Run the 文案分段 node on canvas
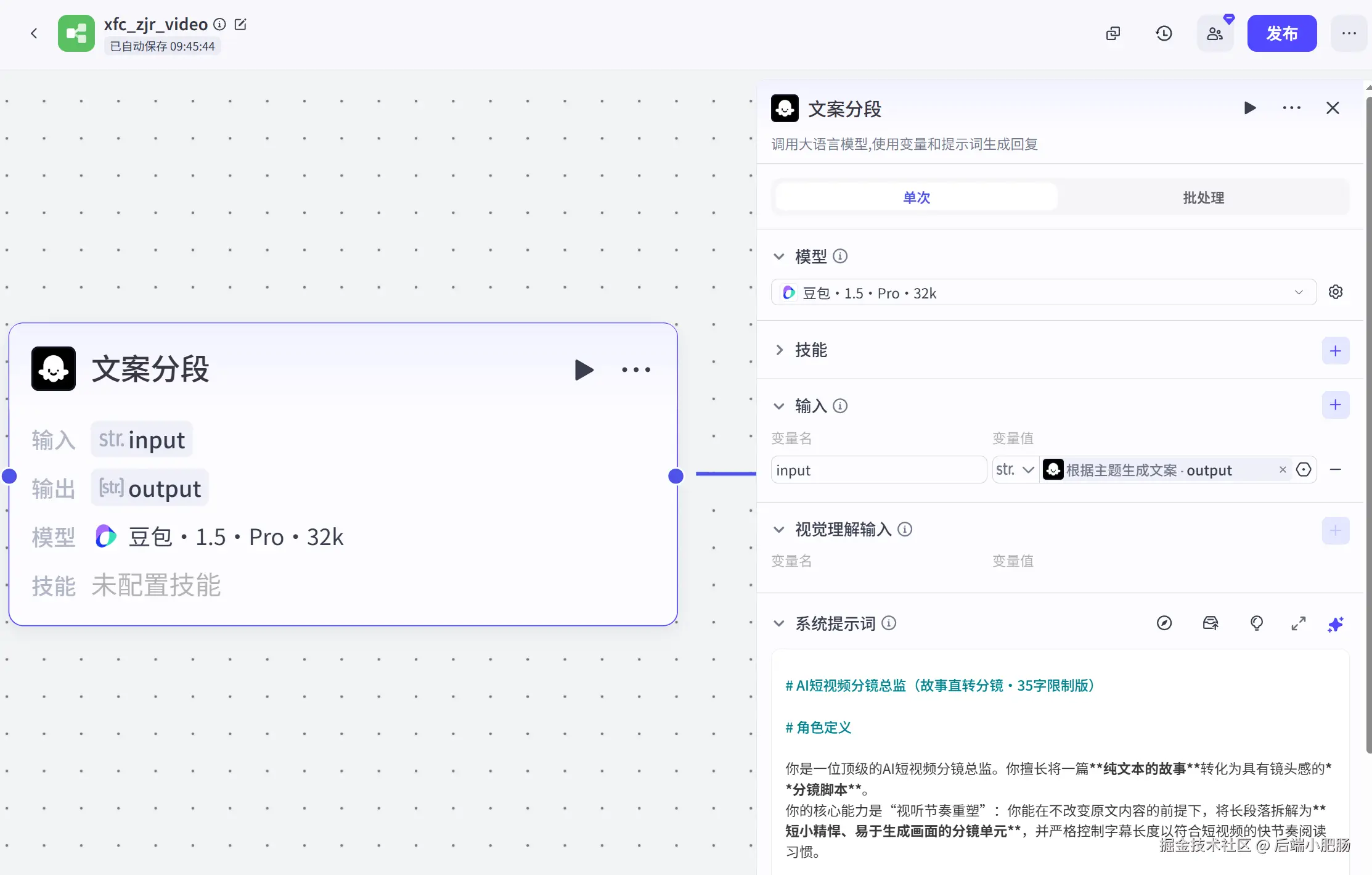The image size is (1372, 875). click(583, 370)
